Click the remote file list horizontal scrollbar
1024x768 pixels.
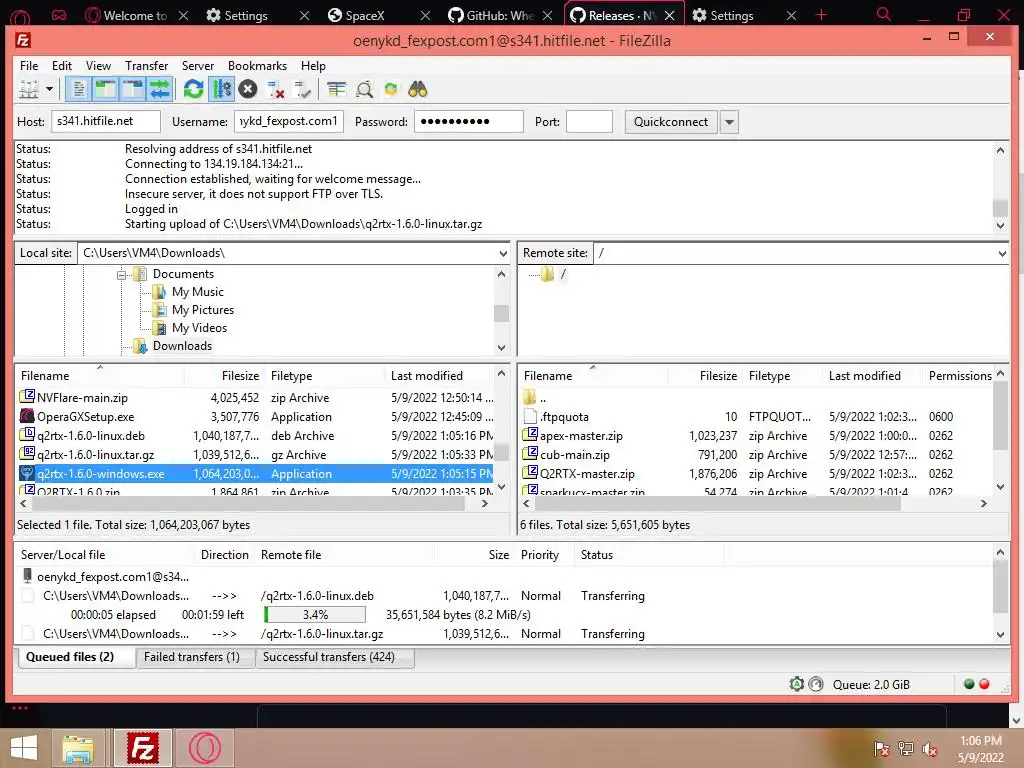pyautogui.click(x=718, y=504)
